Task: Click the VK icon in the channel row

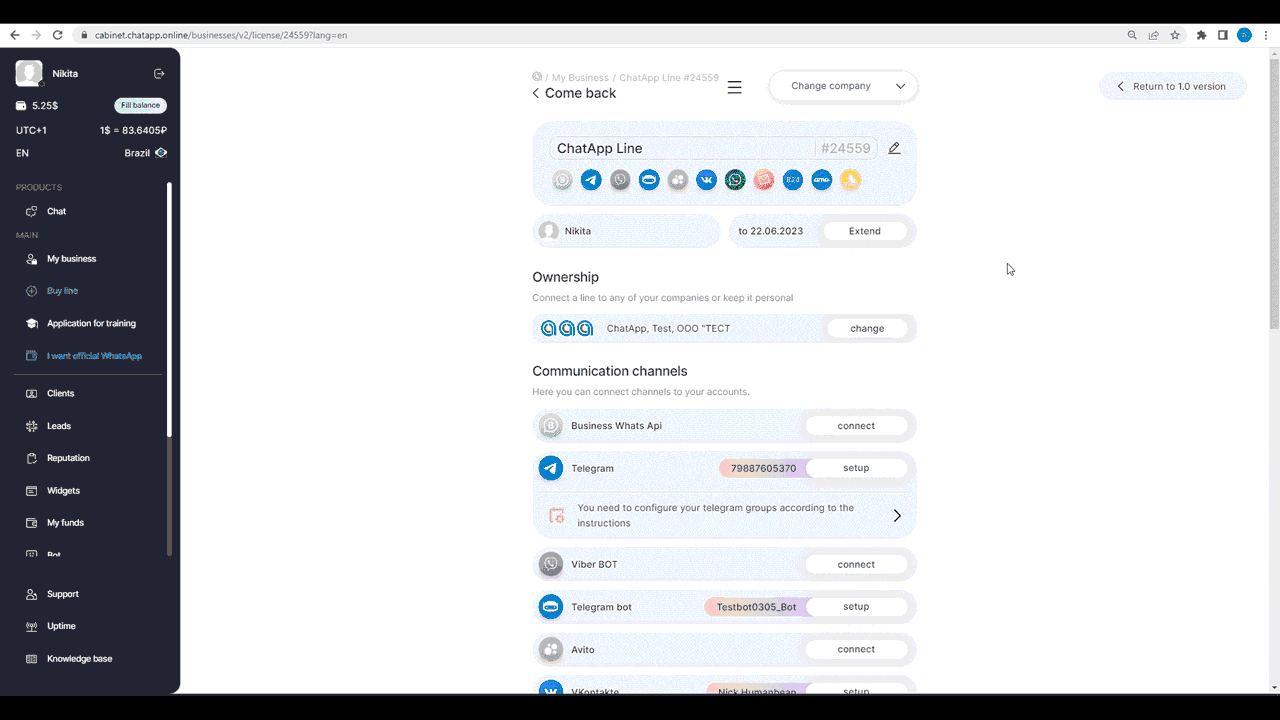Action: [x=706, y=180]
